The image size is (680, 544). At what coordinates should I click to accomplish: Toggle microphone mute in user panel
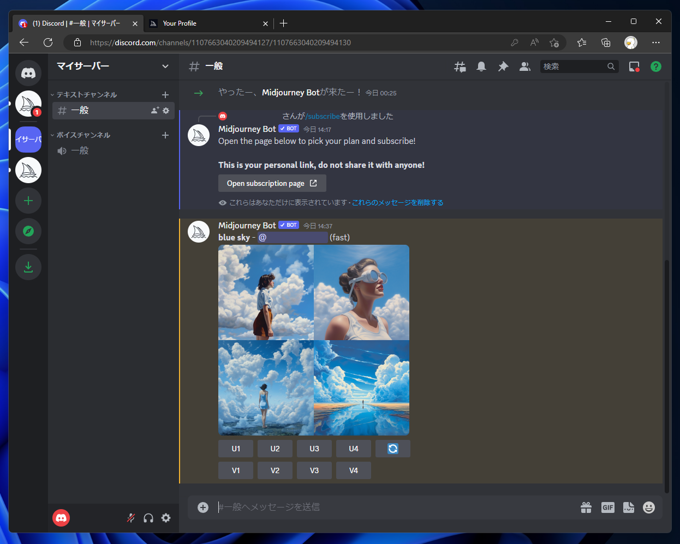(131, 518)
